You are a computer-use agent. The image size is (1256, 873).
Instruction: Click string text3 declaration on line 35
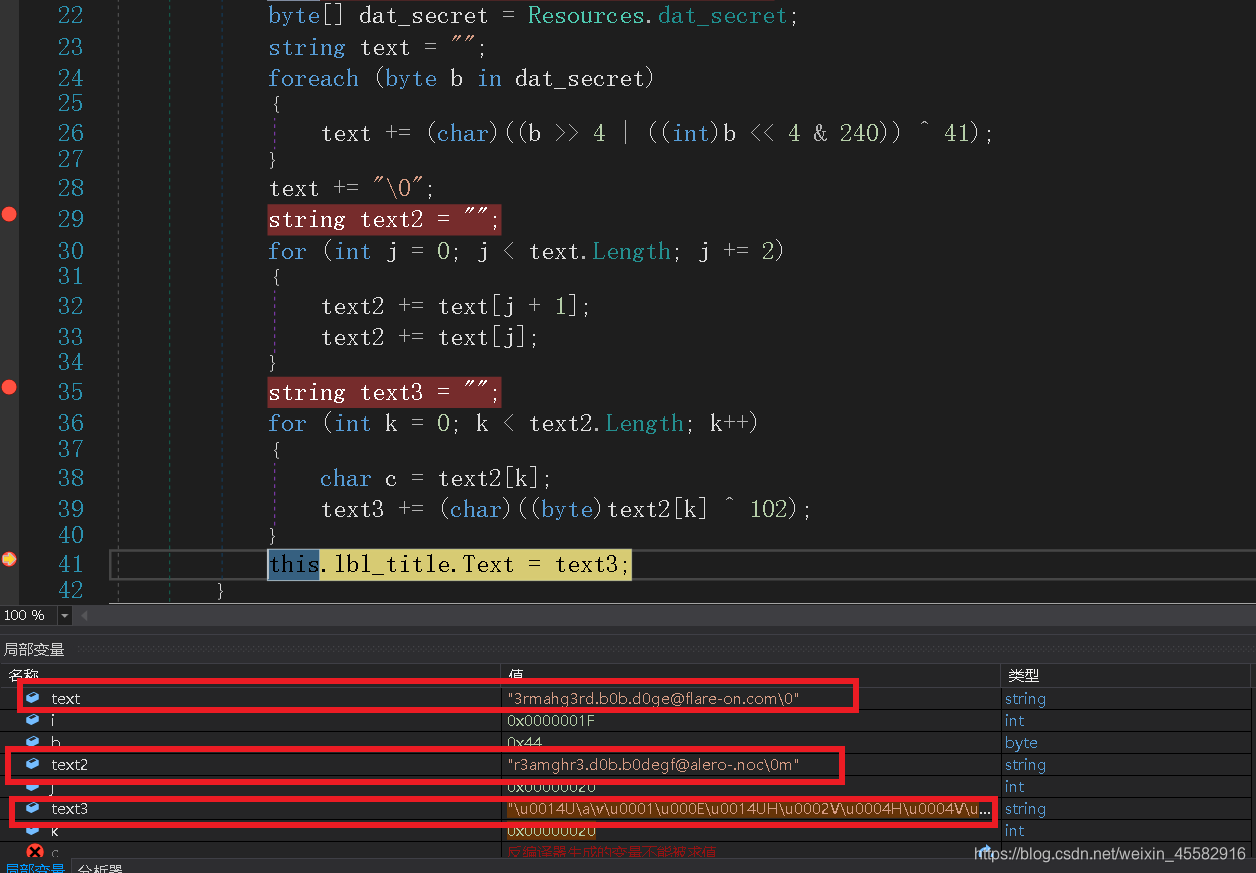pyautogui.click(x=384, y=392)
